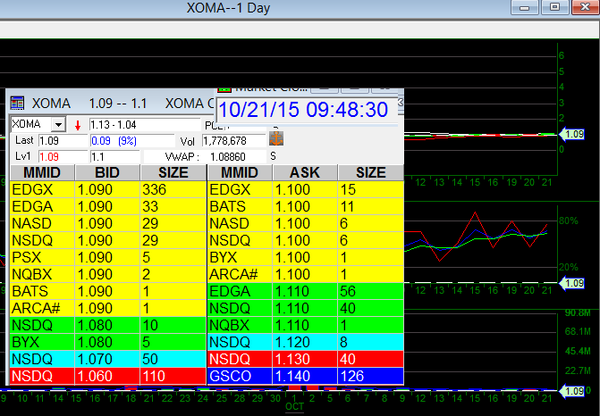The image size is (600, 416).
Task: Click the orange anchor icon next to volume
Action: tap(277, 140)
